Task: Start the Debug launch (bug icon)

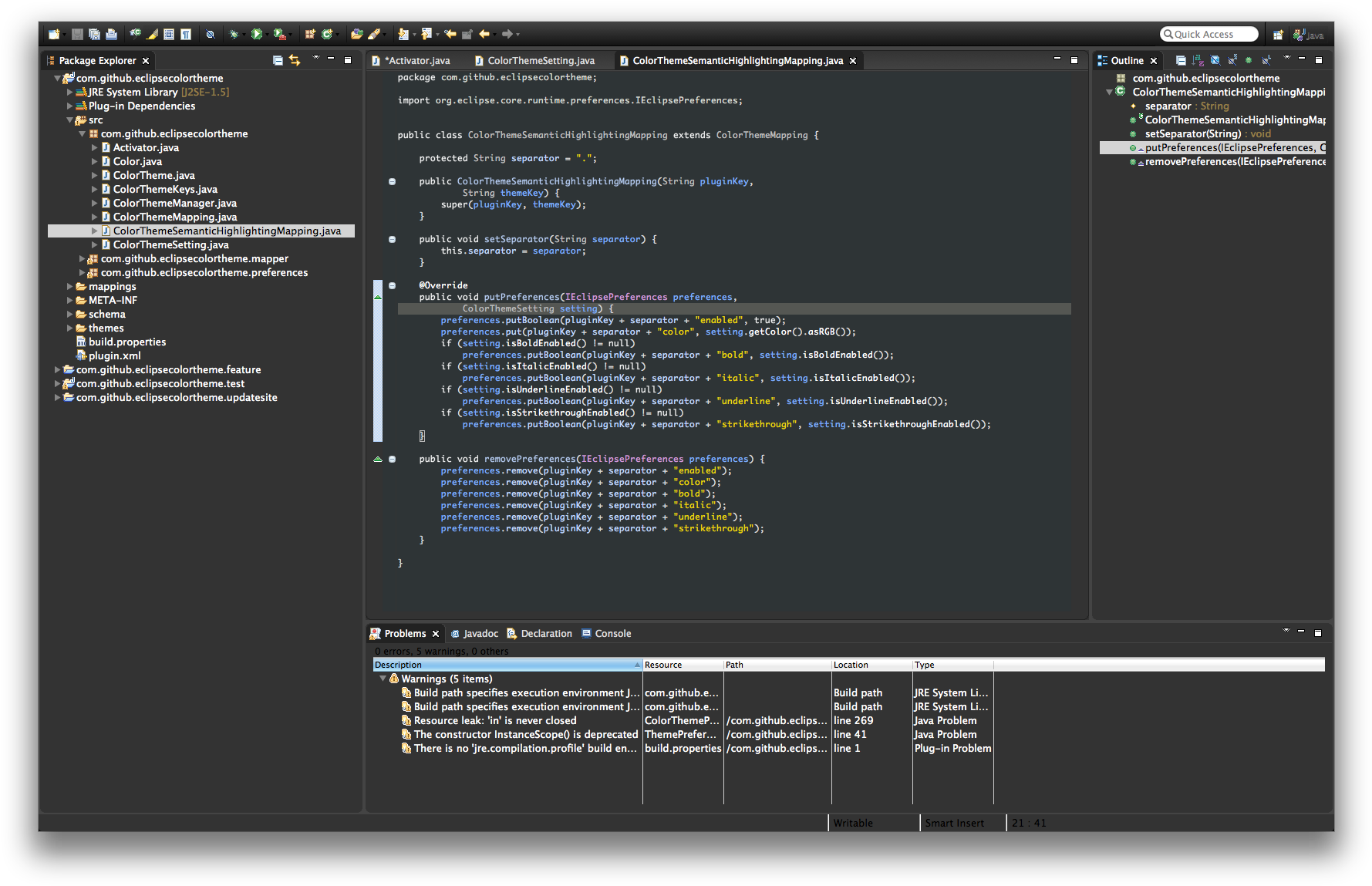Action: 234,34
